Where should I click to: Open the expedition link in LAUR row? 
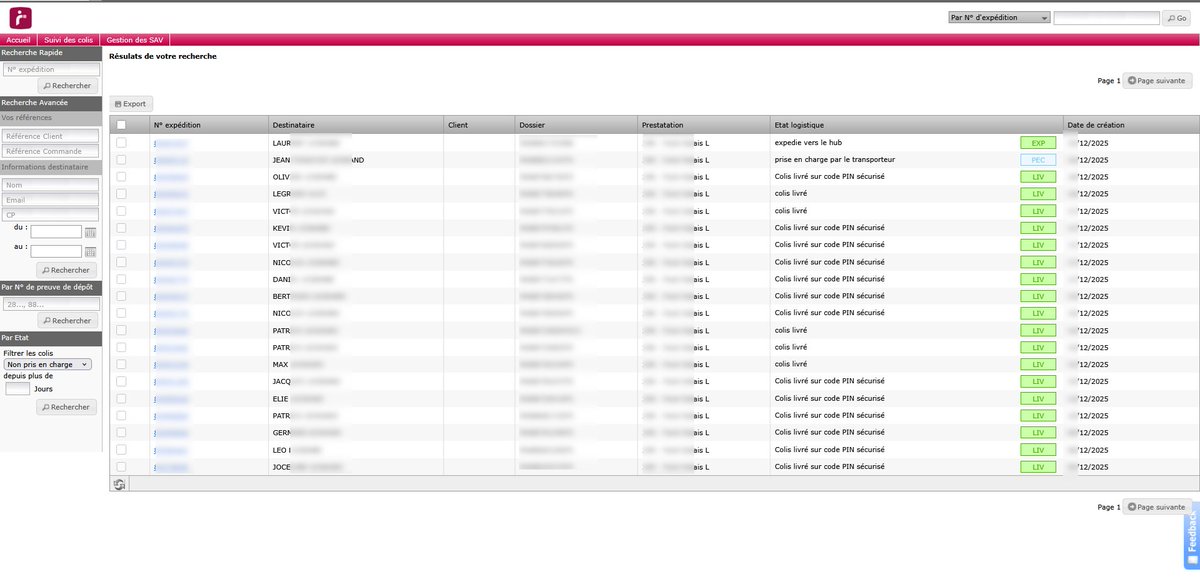click(x=171, y=143)
